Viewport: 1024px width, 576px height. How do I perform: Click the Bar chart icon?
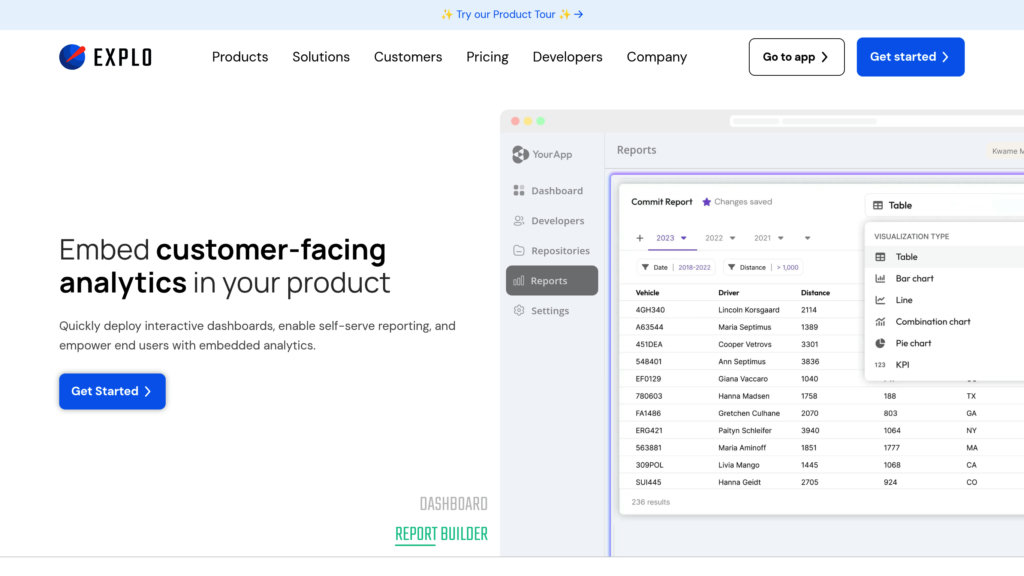(880, 278)
